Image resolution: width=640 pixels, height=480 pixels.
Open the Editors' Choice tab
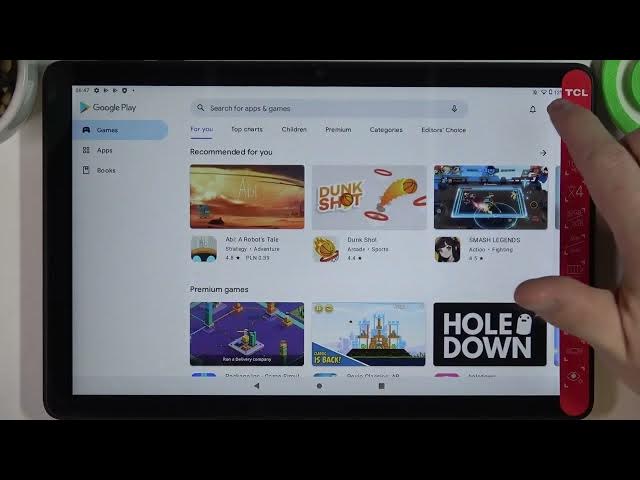point(443,130)
